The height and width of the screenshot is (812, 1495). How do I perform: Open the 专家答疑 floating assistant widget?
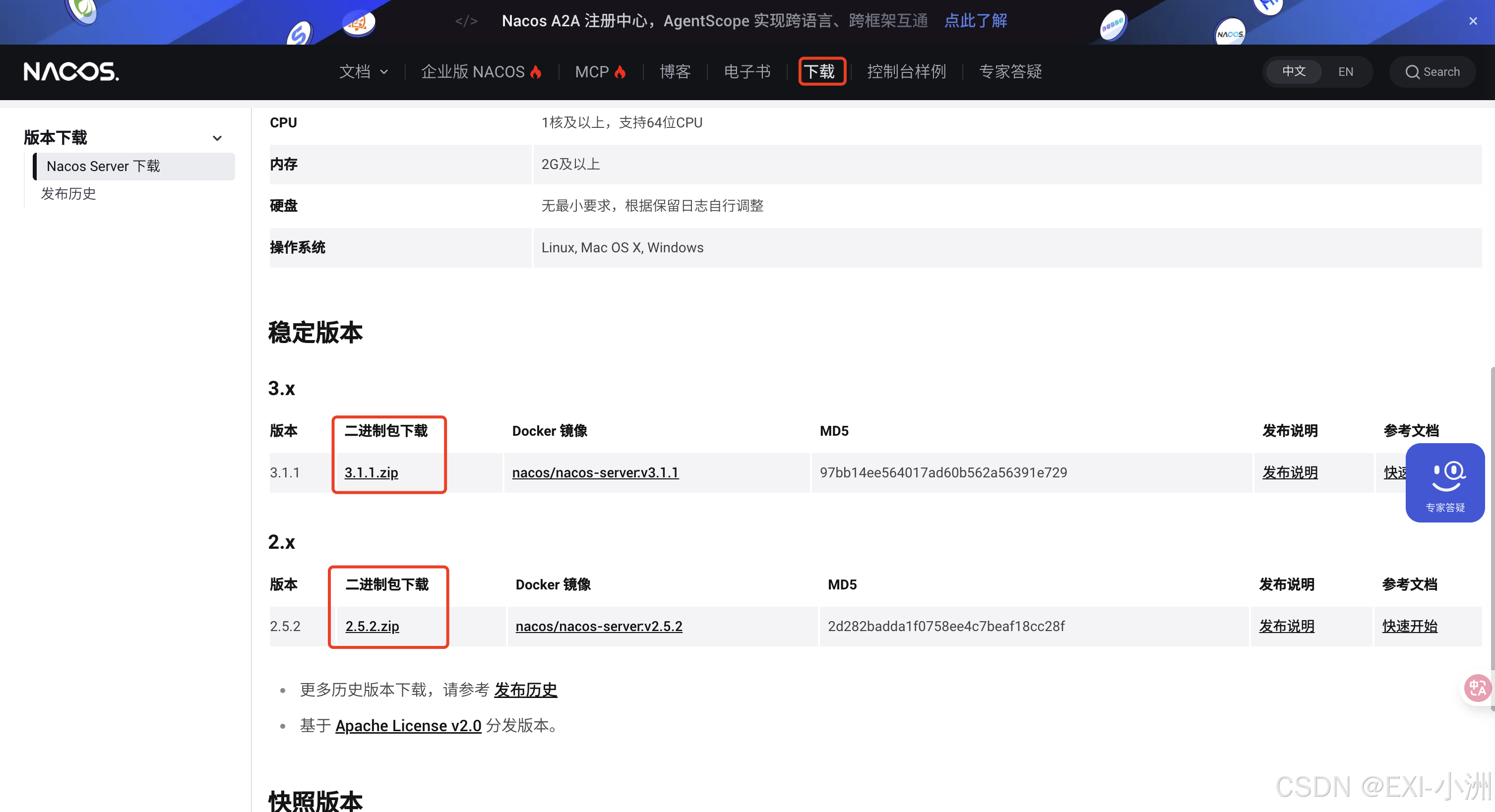(x=1445, y=482)
